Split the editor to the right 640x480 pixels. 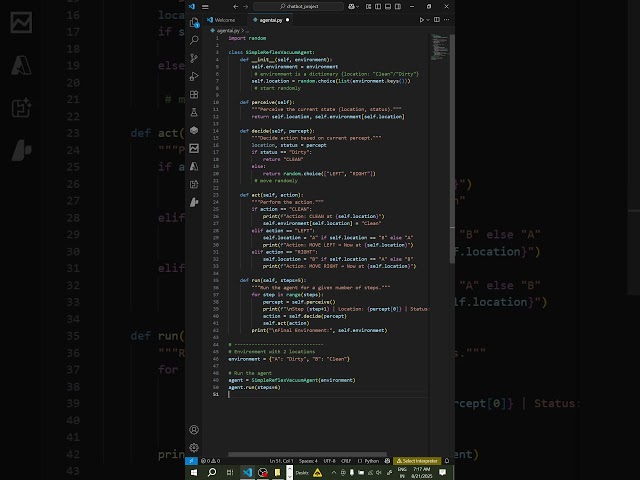[x=437, y=20]
